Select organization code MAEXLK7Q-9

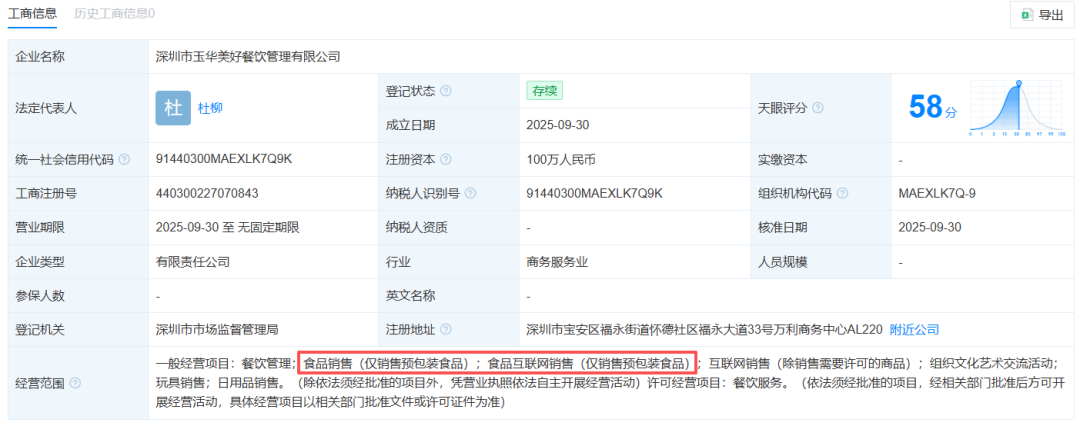(937, 193)
